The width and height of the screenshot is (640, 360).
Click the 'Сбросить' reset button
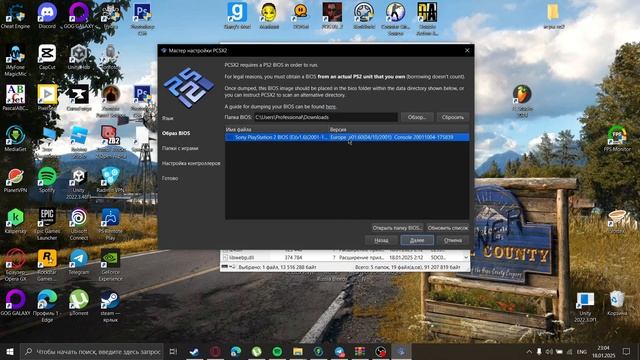(453, 117)
